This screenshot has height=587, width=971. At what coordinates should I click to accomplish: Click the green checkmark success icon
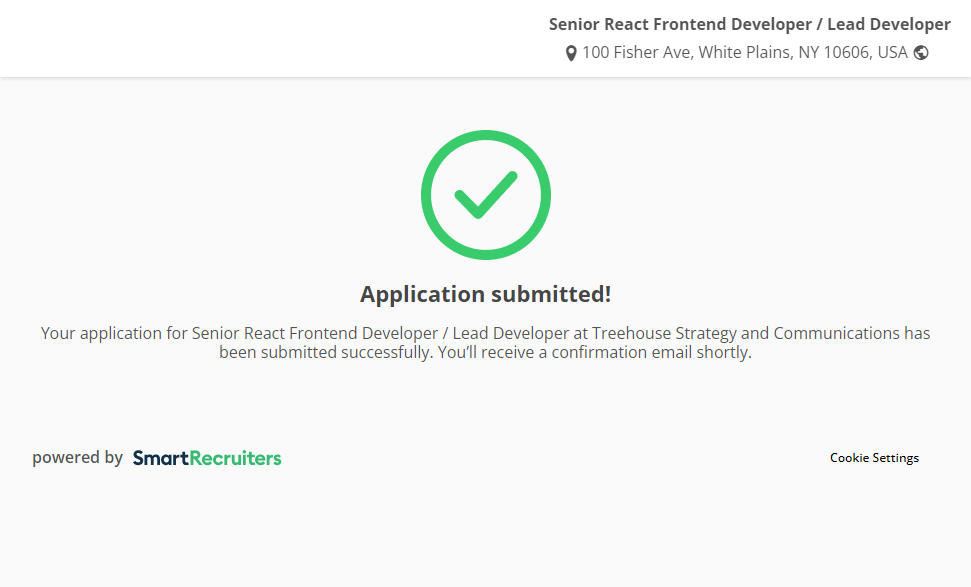point(486,195)
